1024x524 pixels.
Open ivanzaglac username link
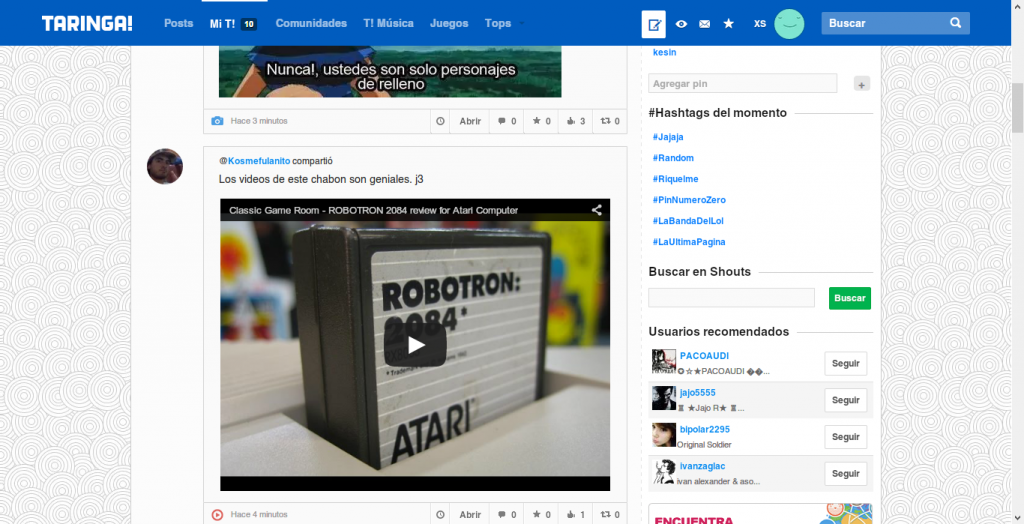click(x=702, y=466)
